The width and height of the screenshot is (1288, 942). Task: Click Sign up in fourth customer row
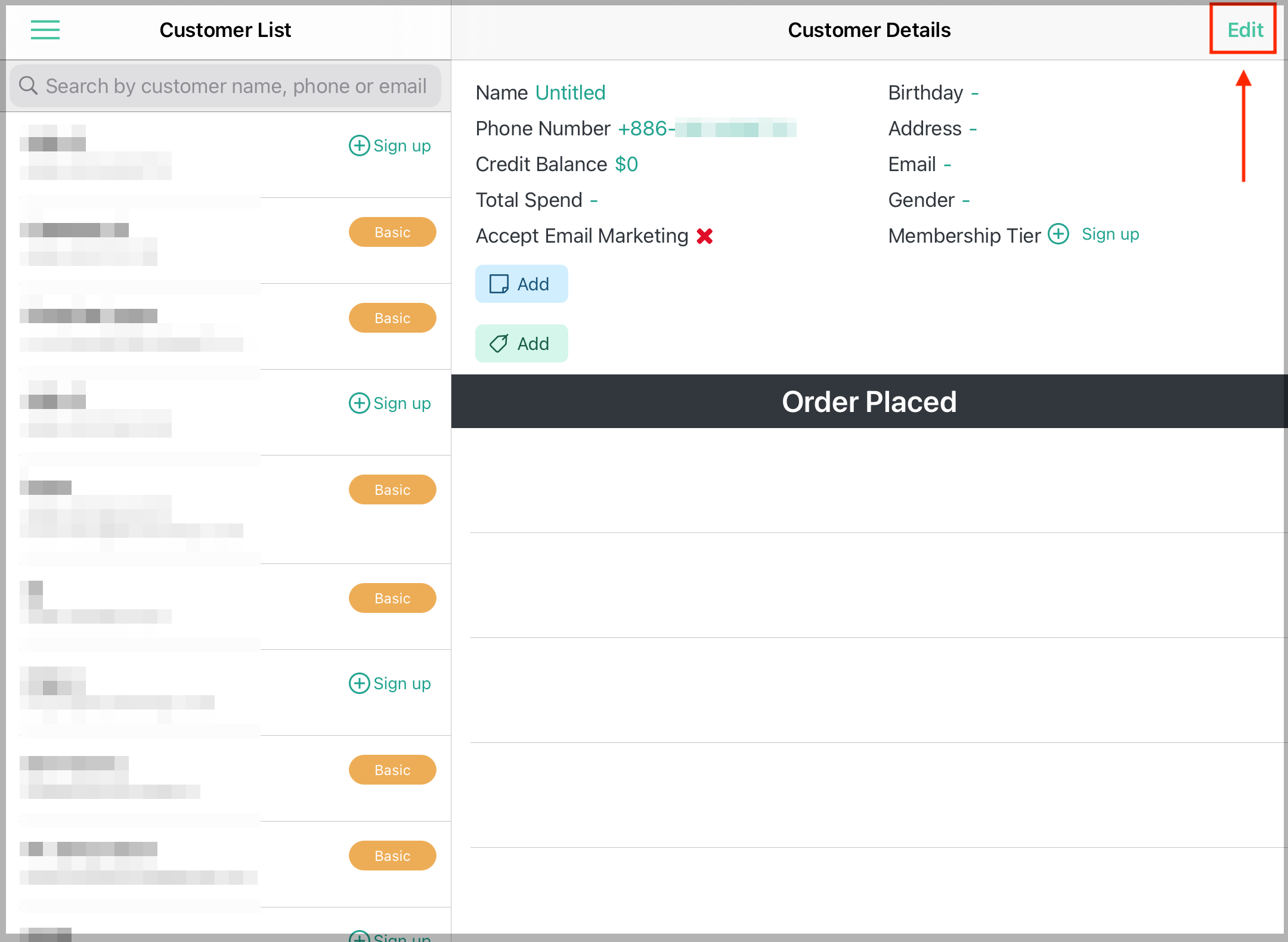[390, 403]
